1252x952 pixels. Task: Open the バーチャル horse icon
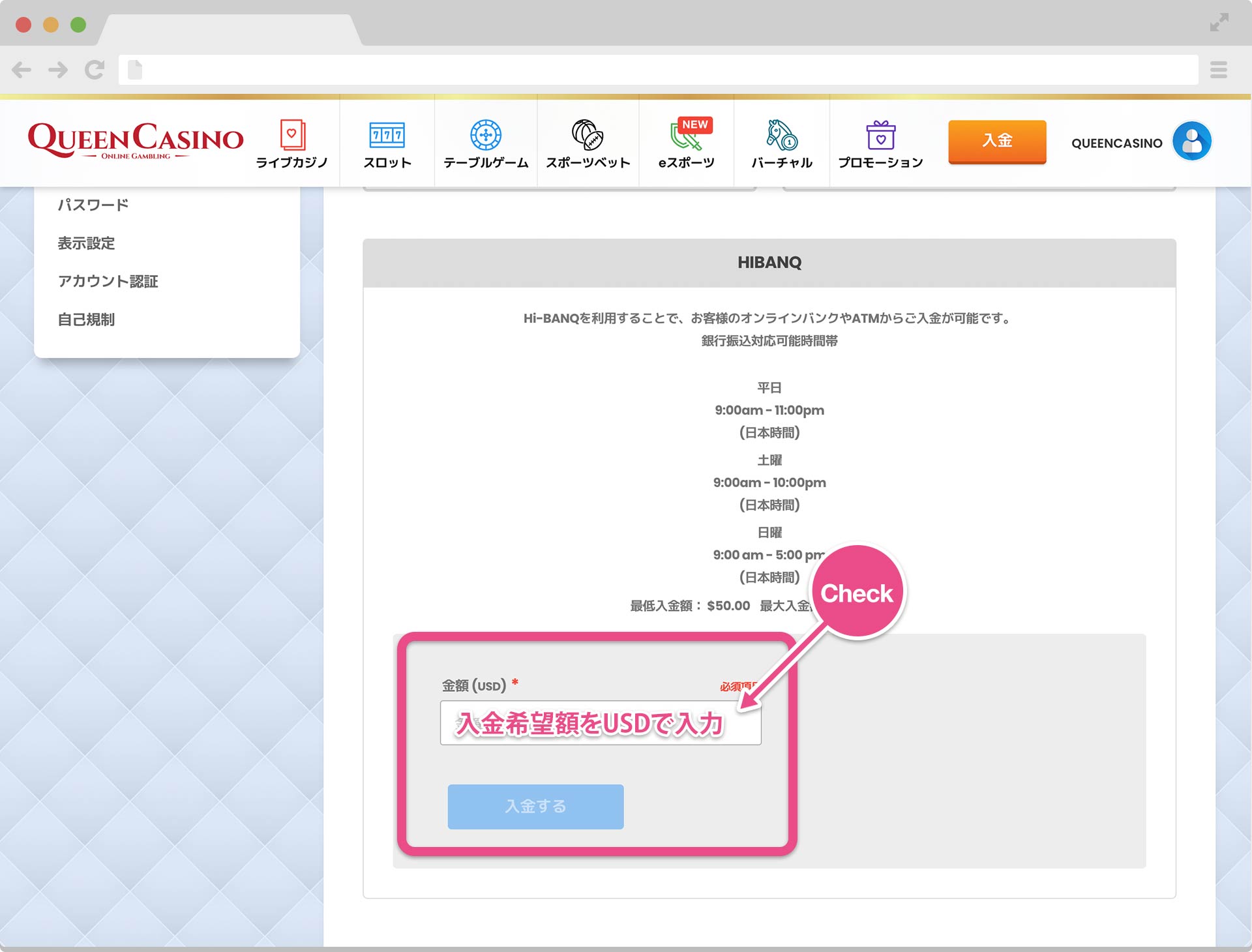click(782, 135)
